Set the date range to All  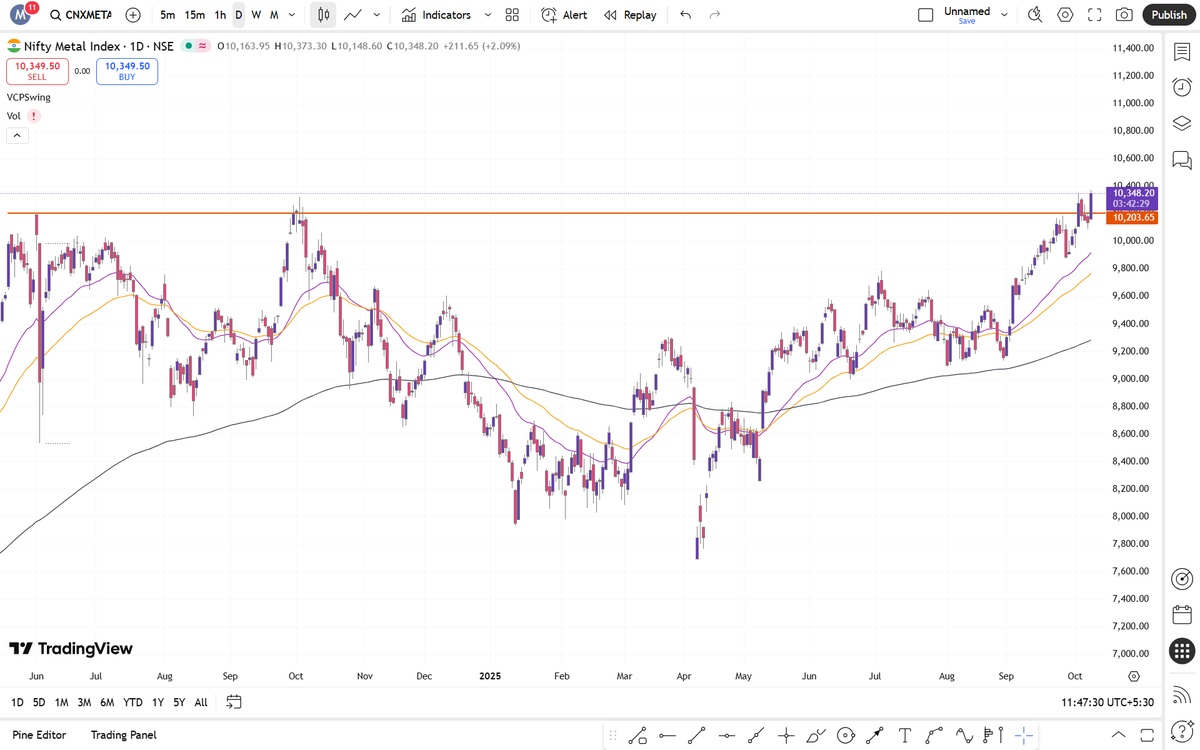(201, 702)
